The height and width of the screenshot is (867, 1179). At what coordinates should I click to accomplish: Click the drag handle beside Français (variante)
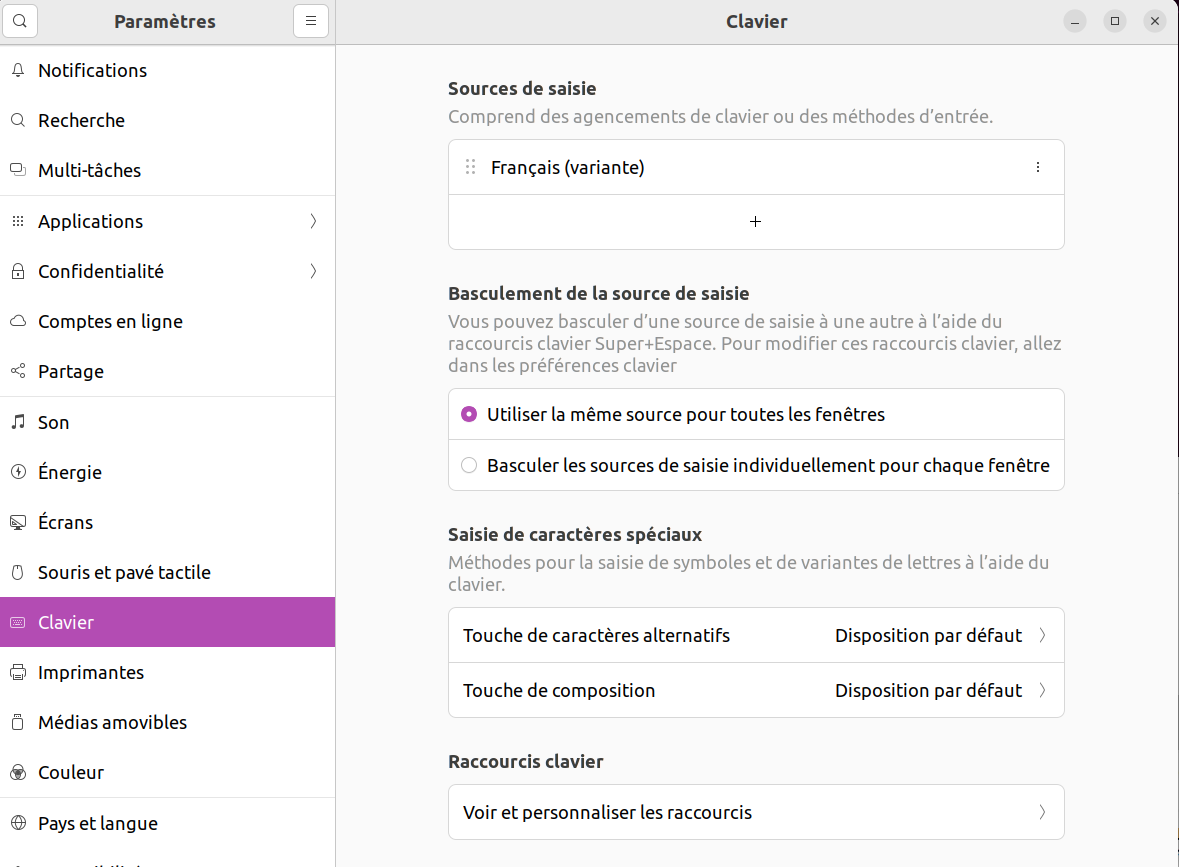[471, 168]
